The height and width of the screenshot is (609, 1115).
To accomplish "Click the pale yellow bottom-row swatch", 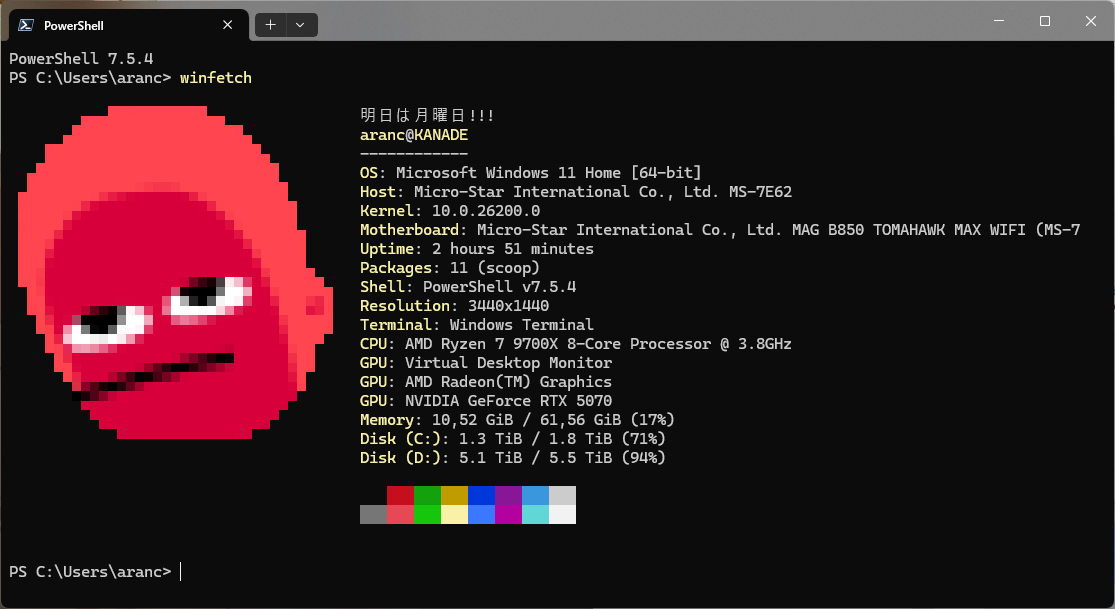I will [454, 514].
